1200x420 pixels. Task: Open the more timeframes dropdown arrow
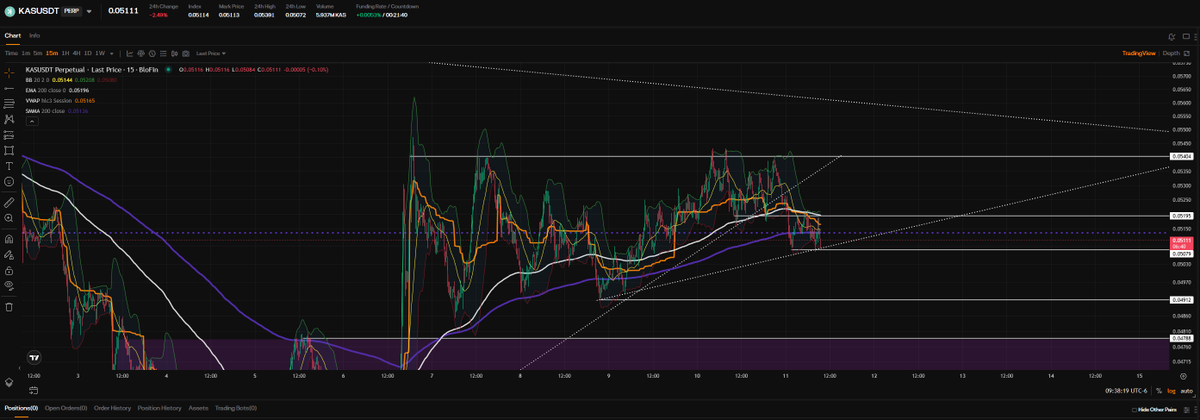[111, 53]
